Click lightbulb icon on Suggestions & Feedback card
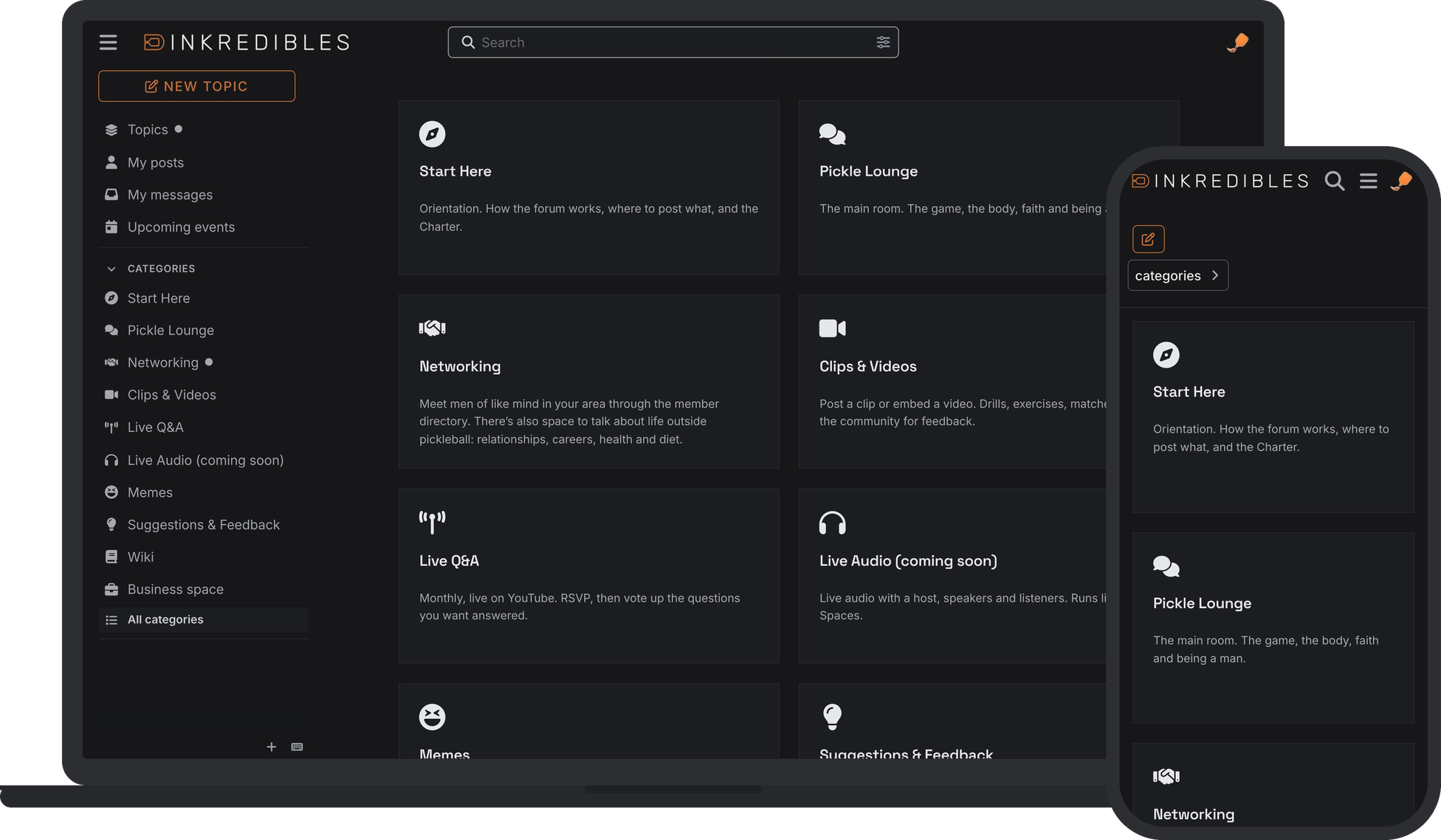This screenshot has width=1441, height=840. pos(832,717)
